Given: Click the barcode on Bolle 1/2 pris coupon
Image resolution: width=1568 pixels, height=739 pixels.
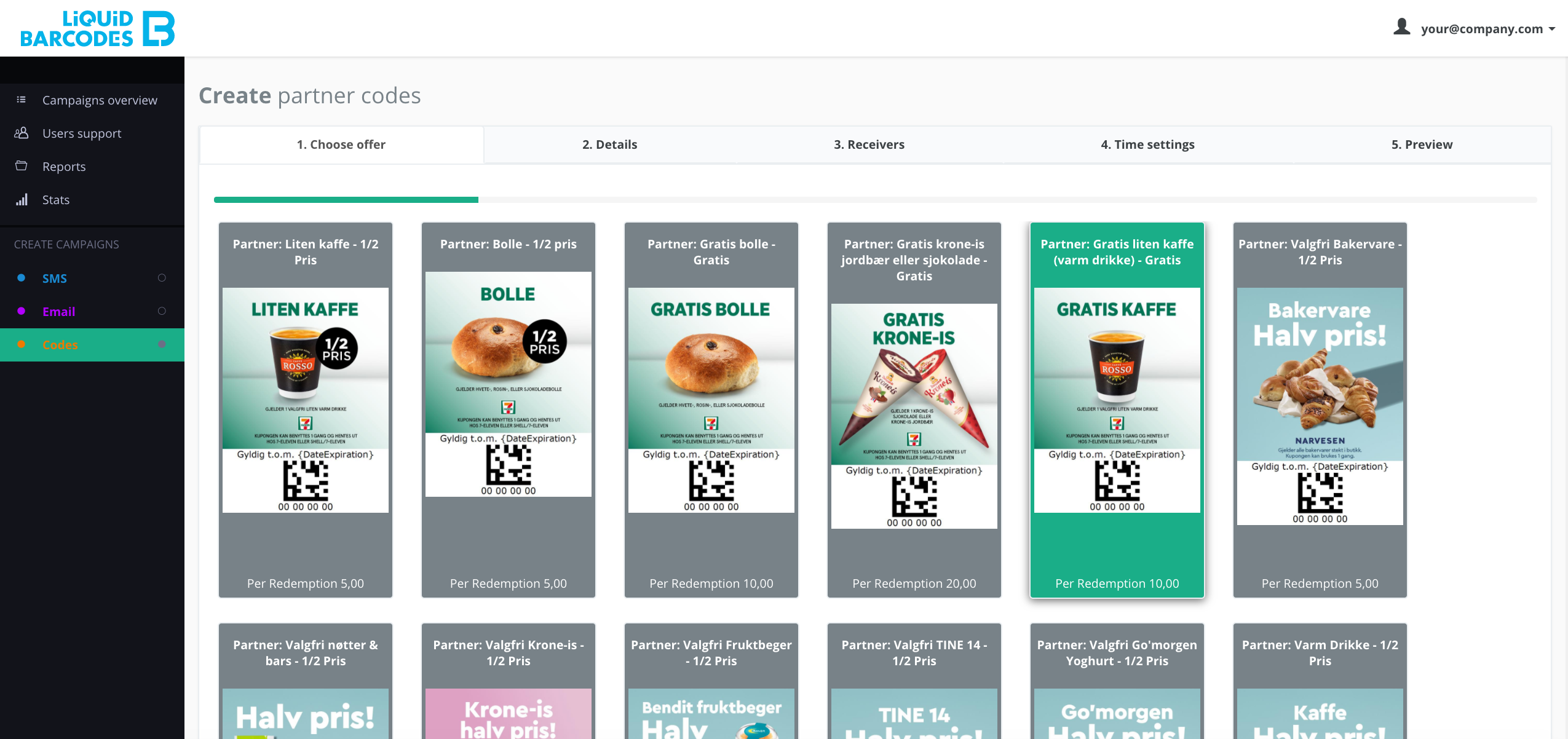Looking at the screenshot, I should [x=509, y=465].
